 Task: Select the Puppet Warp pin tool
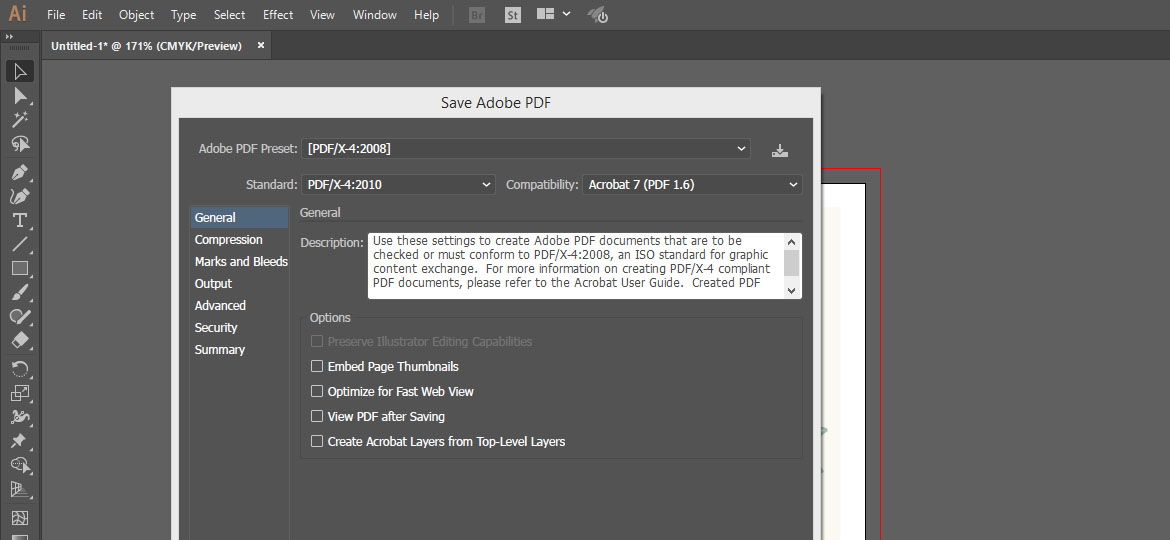click(20, 441)
